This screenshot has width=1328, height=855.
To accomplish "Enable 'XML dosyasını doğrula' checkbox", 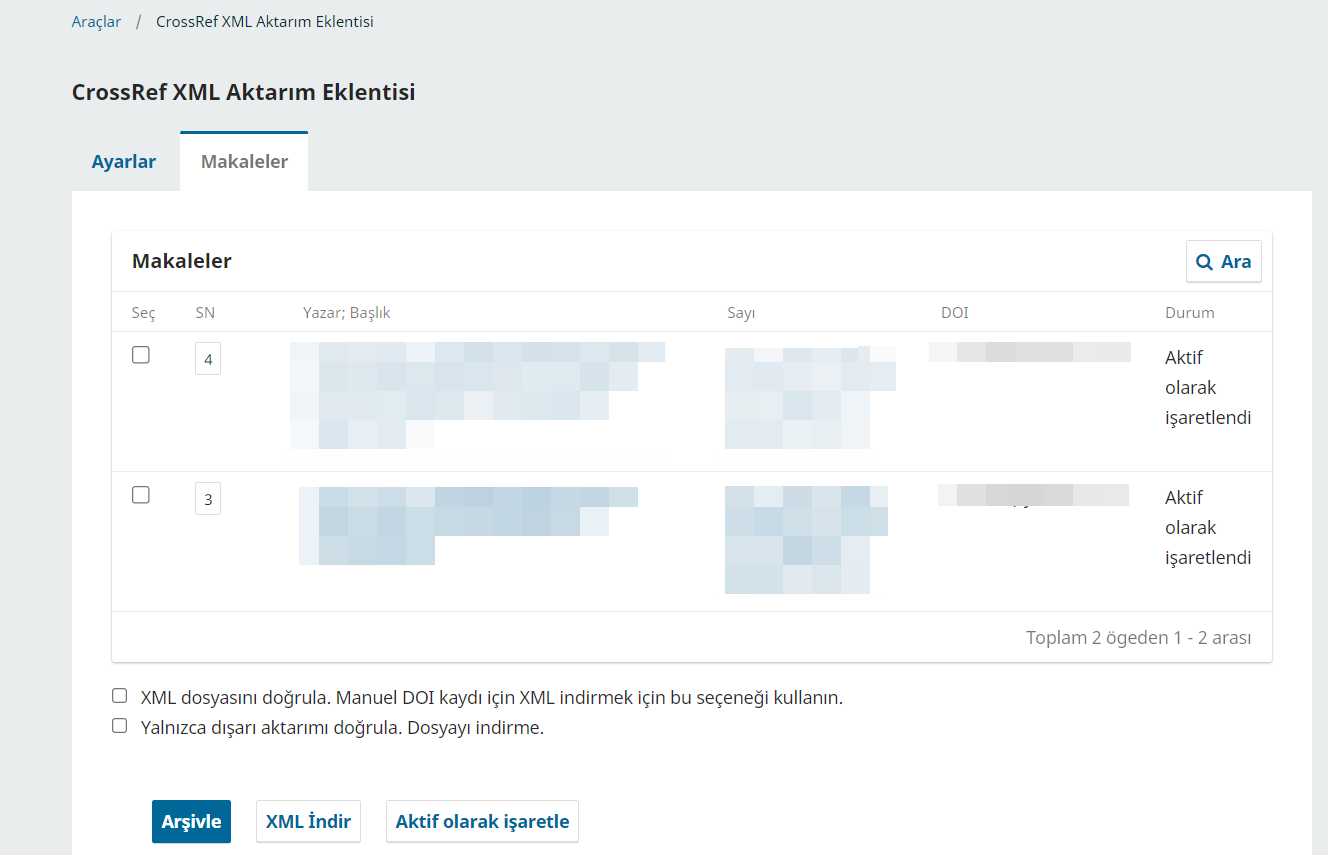I will [x=120, y=696].
